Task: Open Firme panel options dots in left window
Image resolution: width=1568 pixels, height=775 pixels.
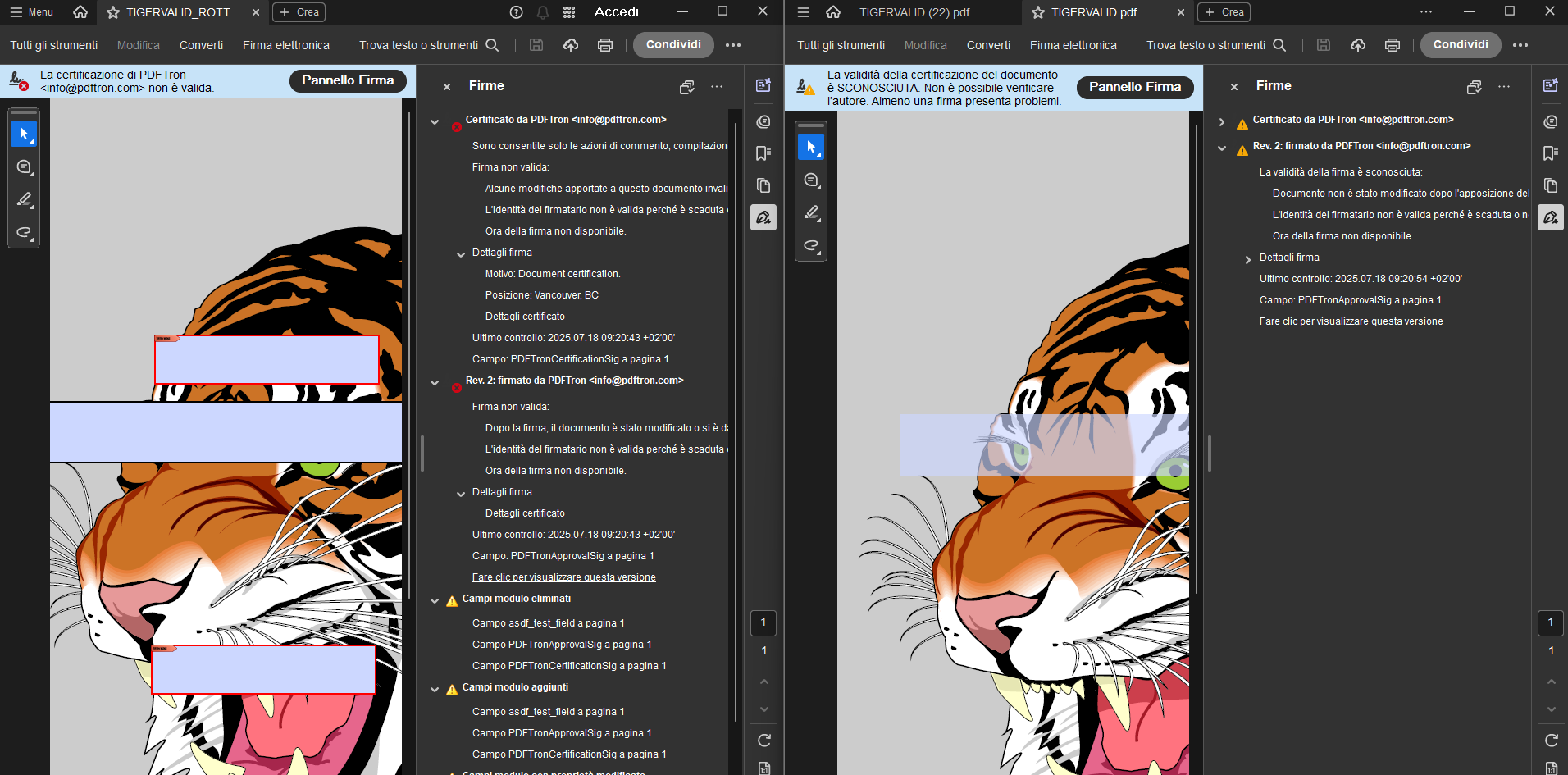Action: pos(717,86)
